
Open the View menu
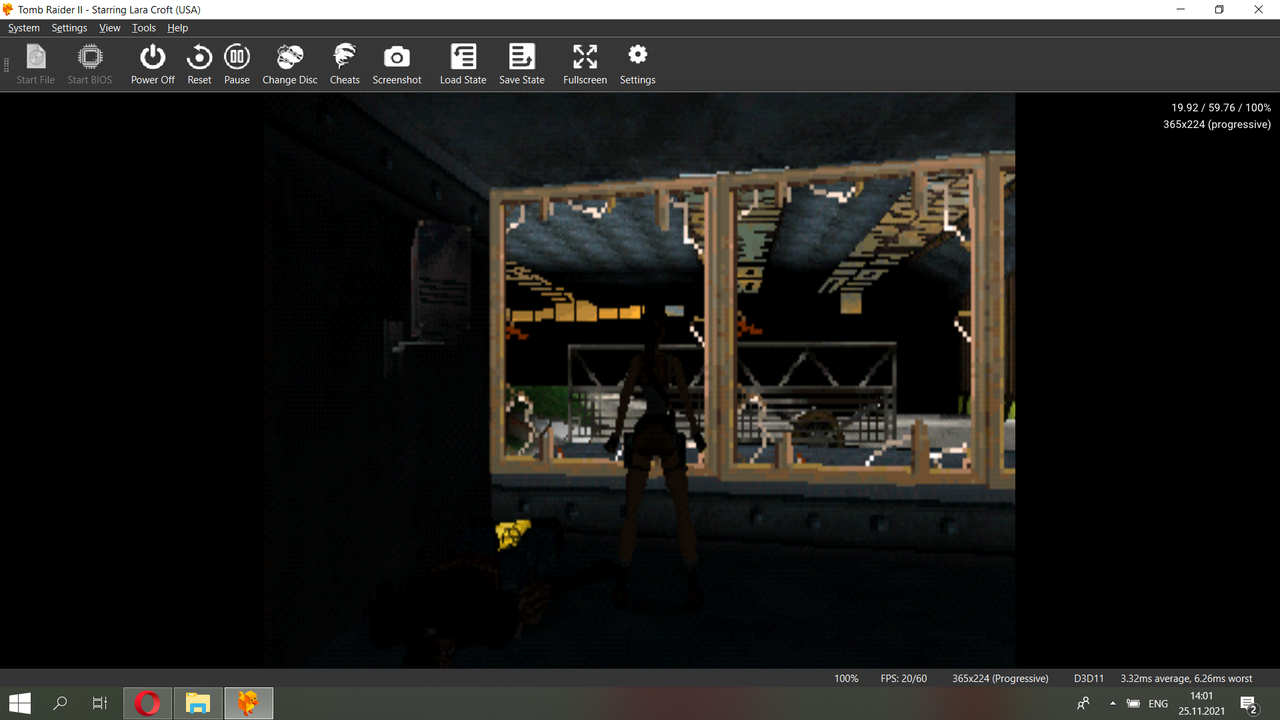110,28
